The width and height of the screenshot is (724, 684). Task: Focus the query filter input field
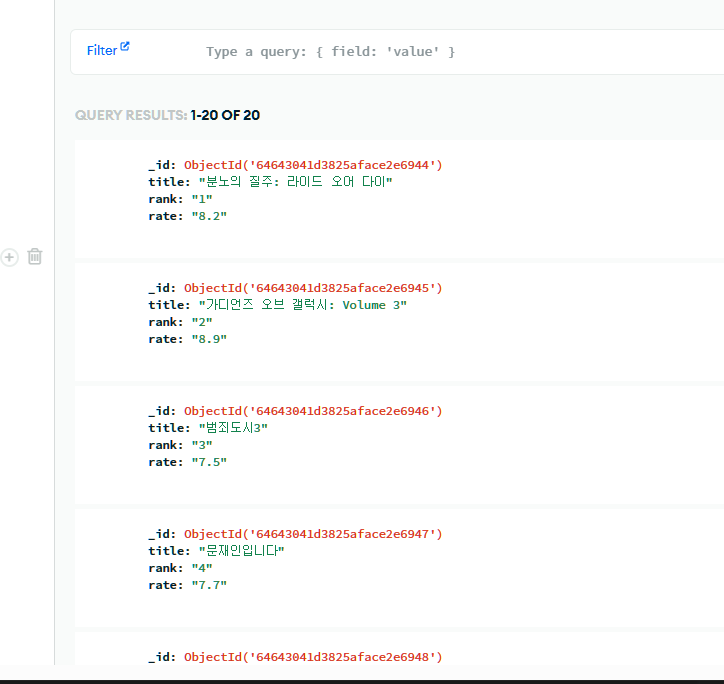[x=462, y=52]
